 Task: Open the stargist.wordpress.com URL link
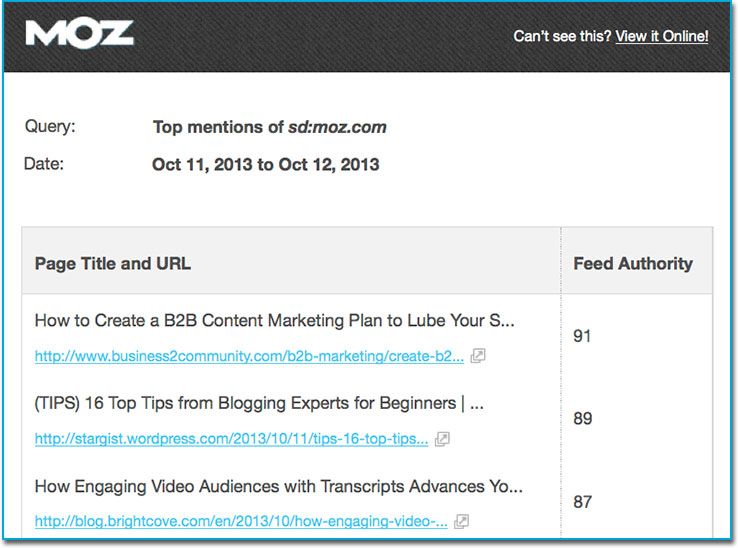pos(231,439)
